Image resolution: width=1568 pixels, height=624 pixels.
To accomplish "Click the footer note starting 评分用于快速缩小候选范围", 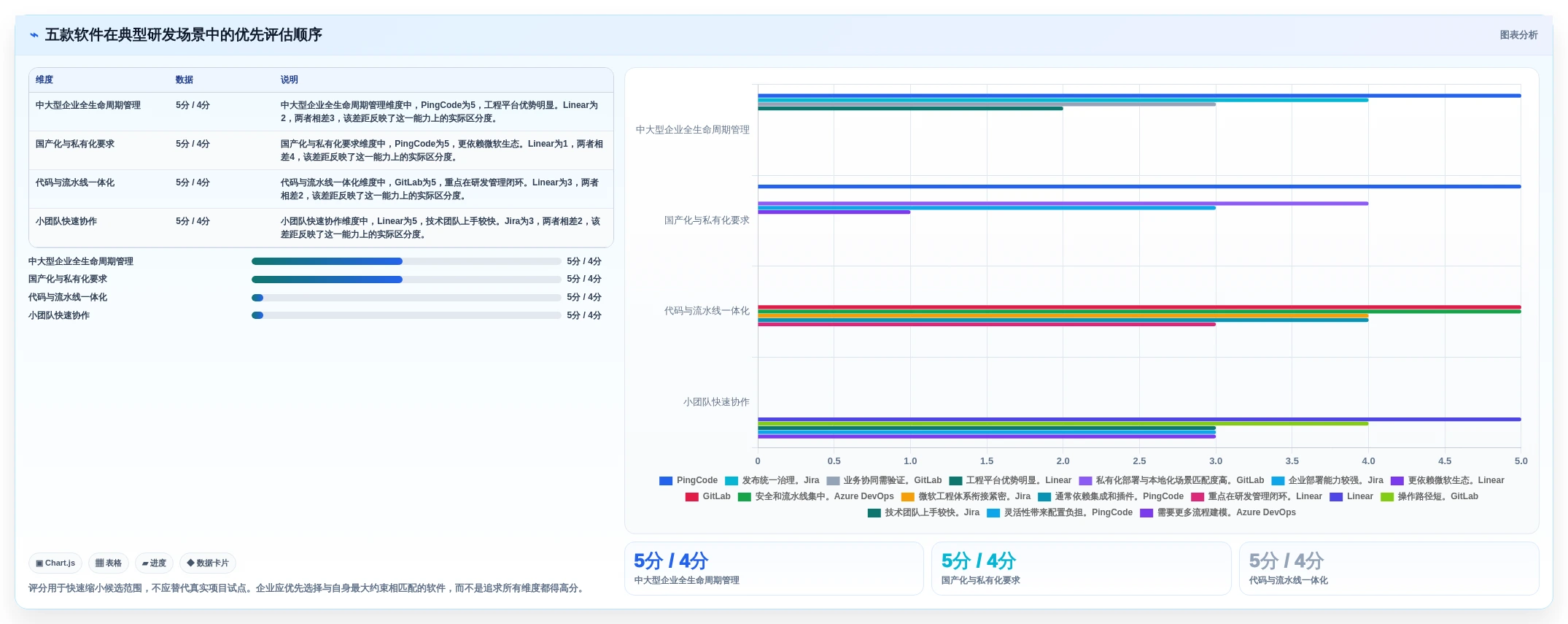I will [x=308, y=588].
